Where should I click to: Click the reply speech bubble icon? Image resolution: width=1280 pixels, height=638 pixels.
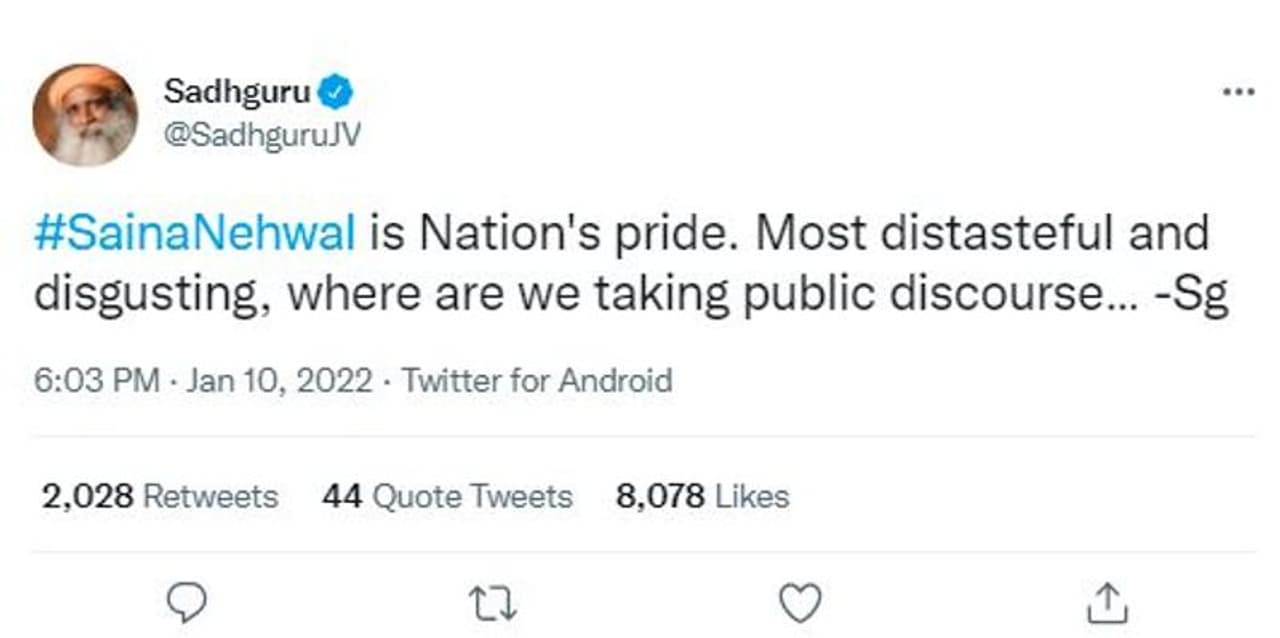coord(185,603)
